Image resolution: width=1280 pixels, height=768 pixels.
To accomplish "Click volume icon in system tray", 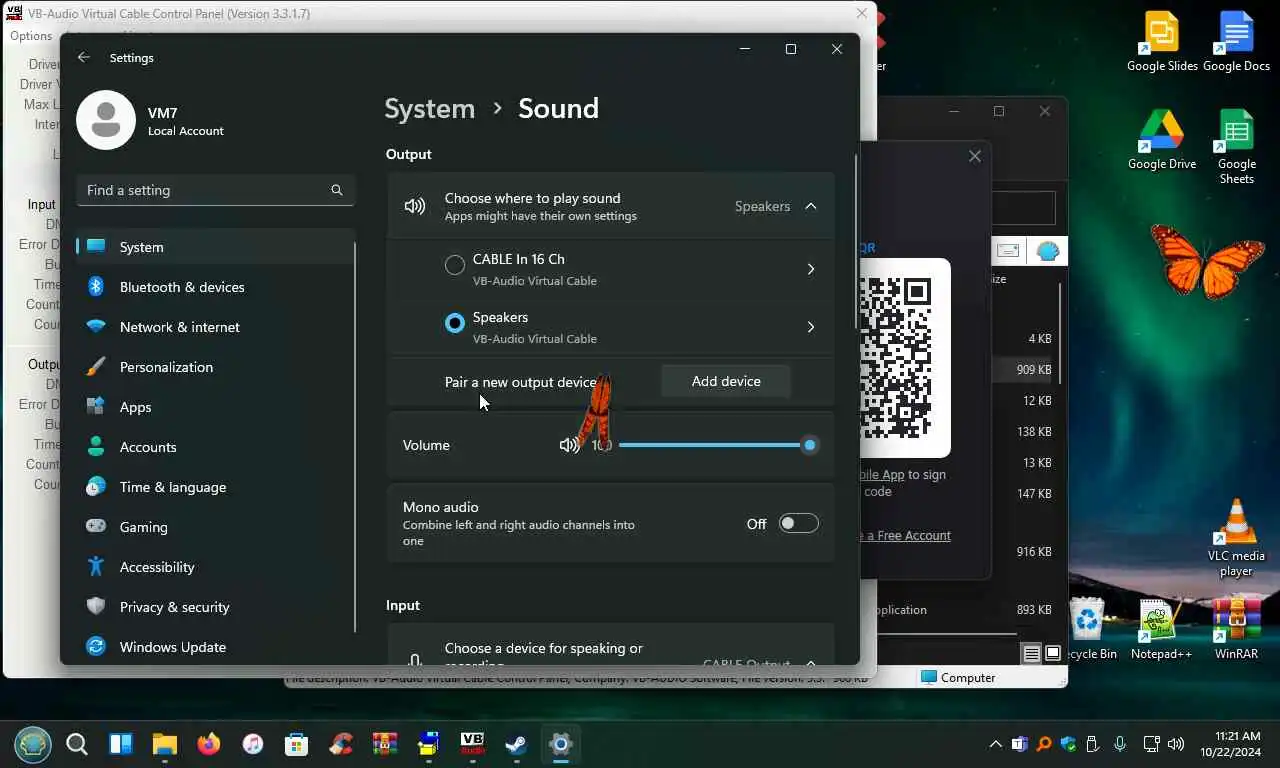I will point(1175,744).
